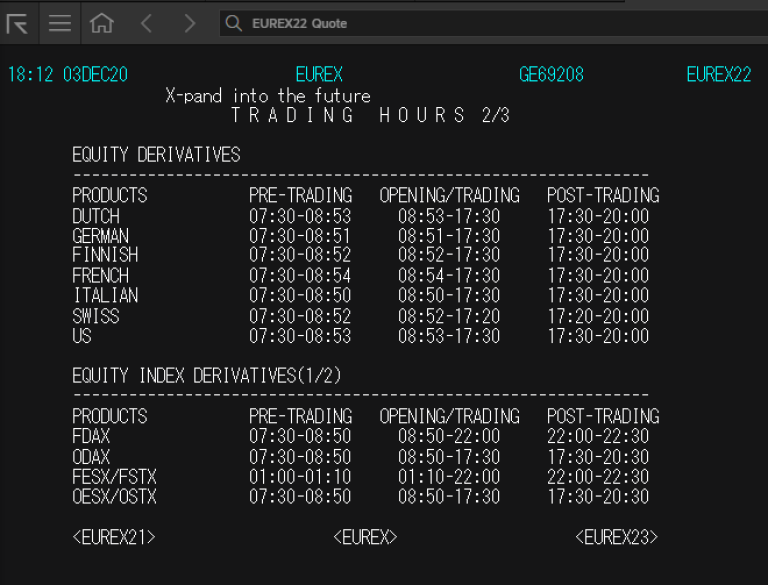Select the US product row

(x=360, y=336)
